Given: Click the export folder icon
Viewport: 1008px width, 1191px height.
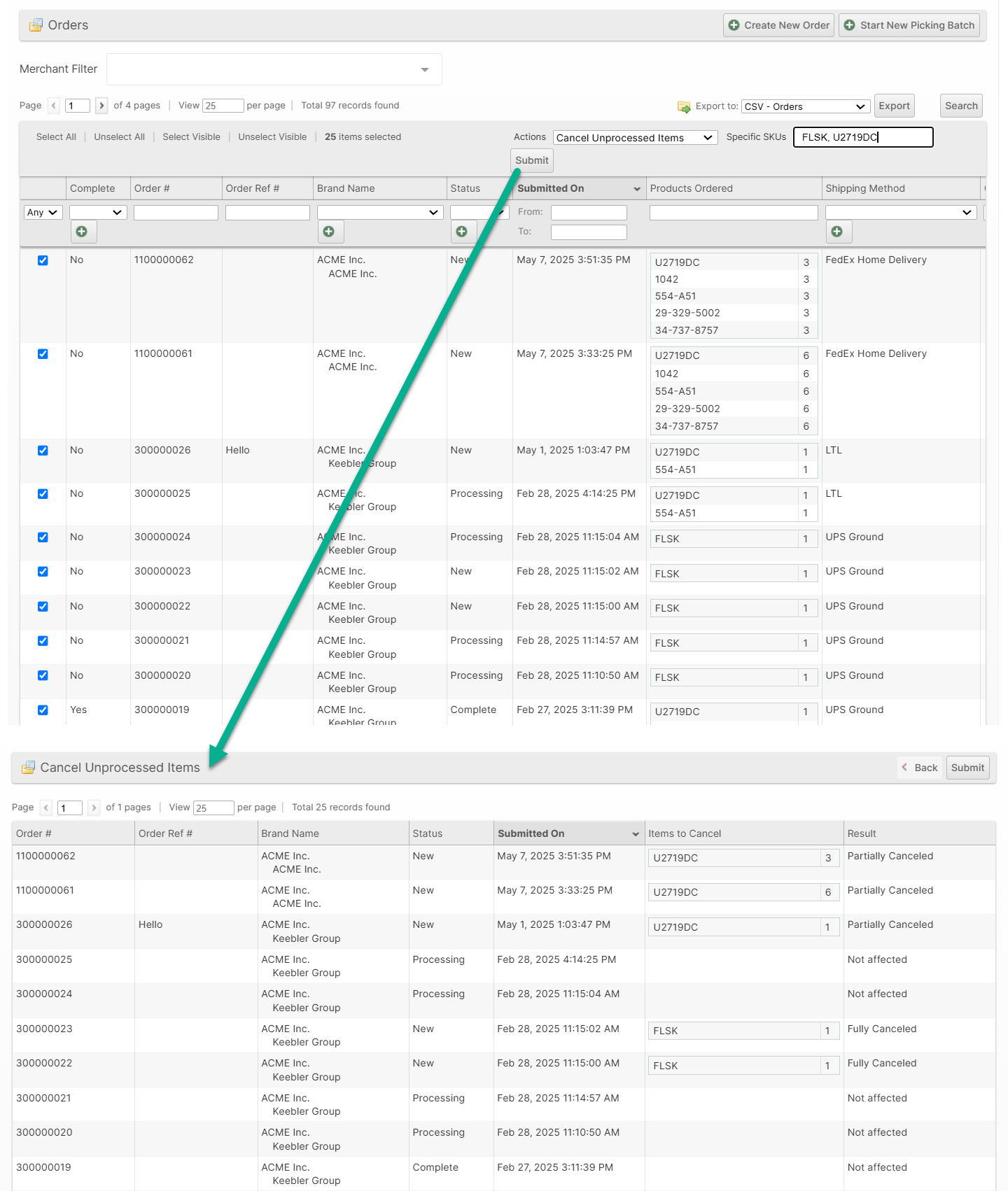Looking at the screenshot, I should click(684, 106).
